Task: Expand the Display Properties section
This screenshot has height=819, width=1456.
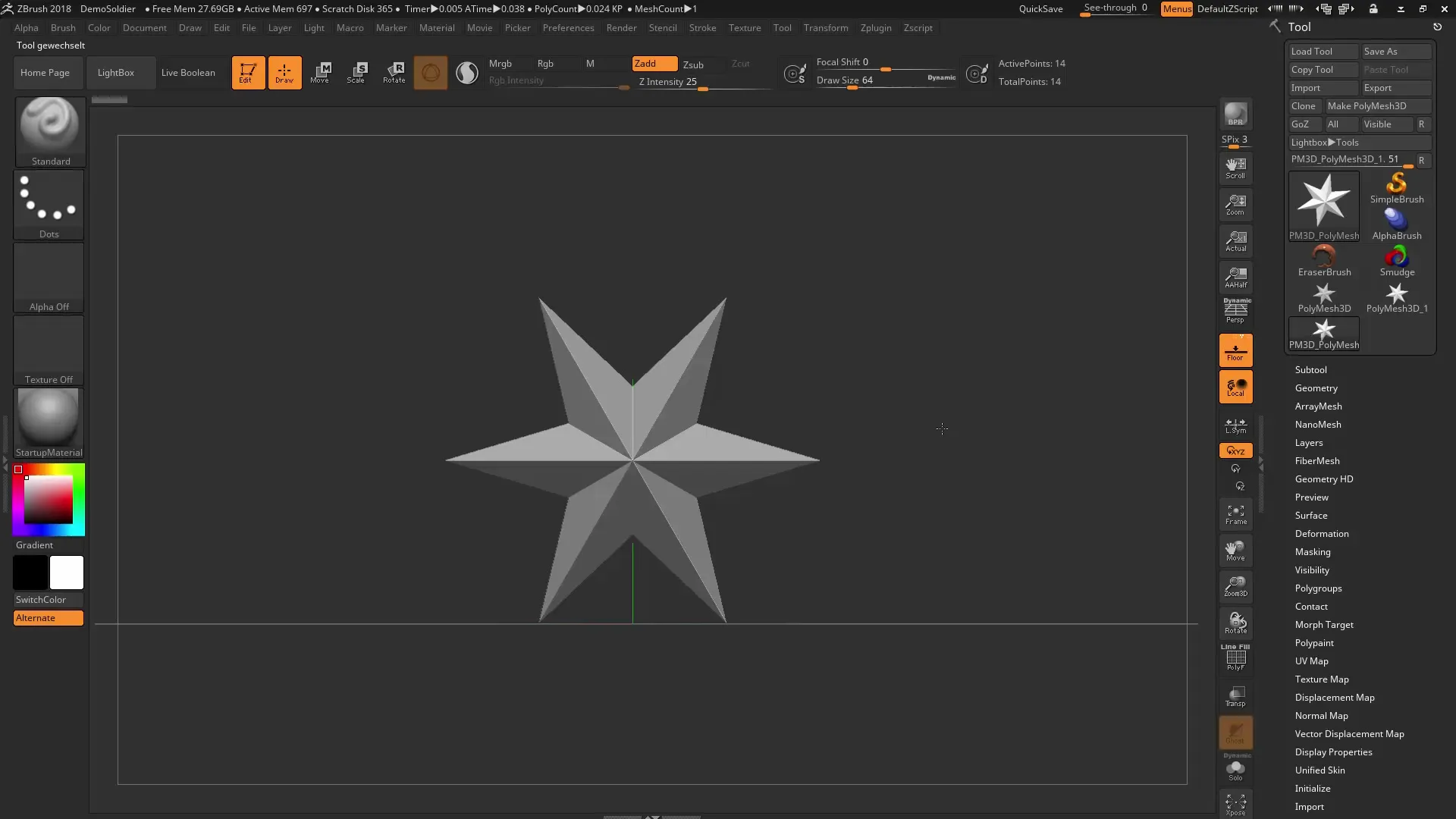Action: (x=1333, y=752)
